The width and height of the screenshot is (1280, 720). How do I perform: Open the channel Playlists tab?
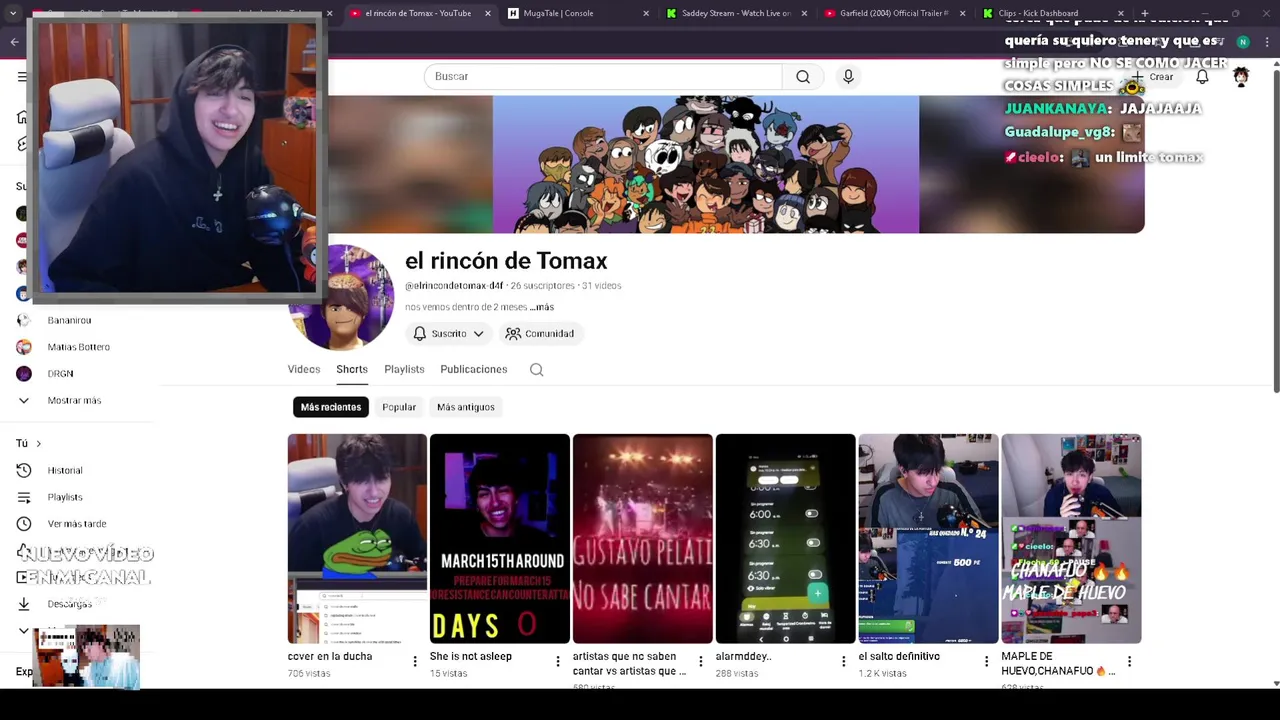(404, 370)
